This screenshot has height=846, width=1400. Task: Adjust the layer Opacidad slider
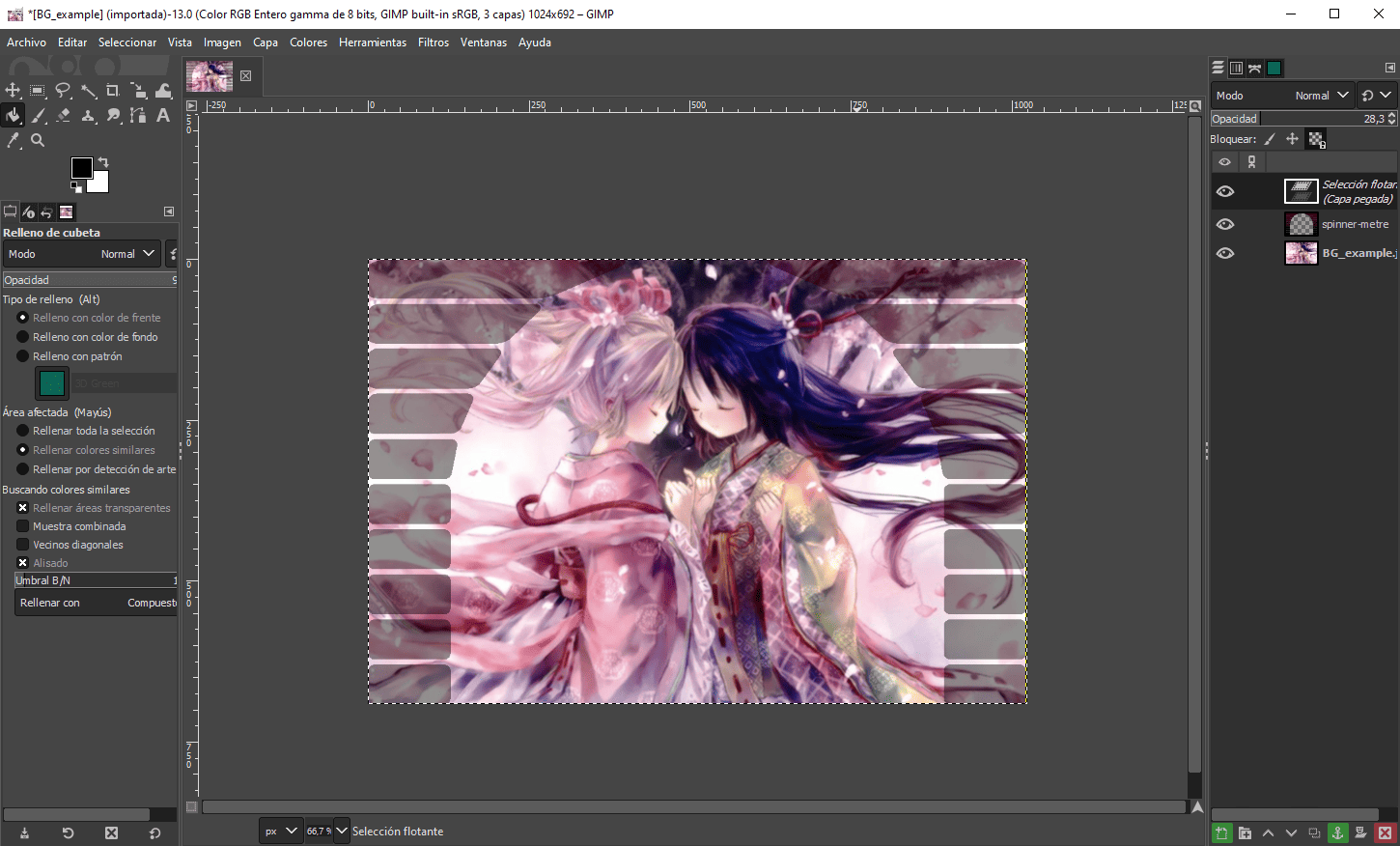pos(1304,119)
